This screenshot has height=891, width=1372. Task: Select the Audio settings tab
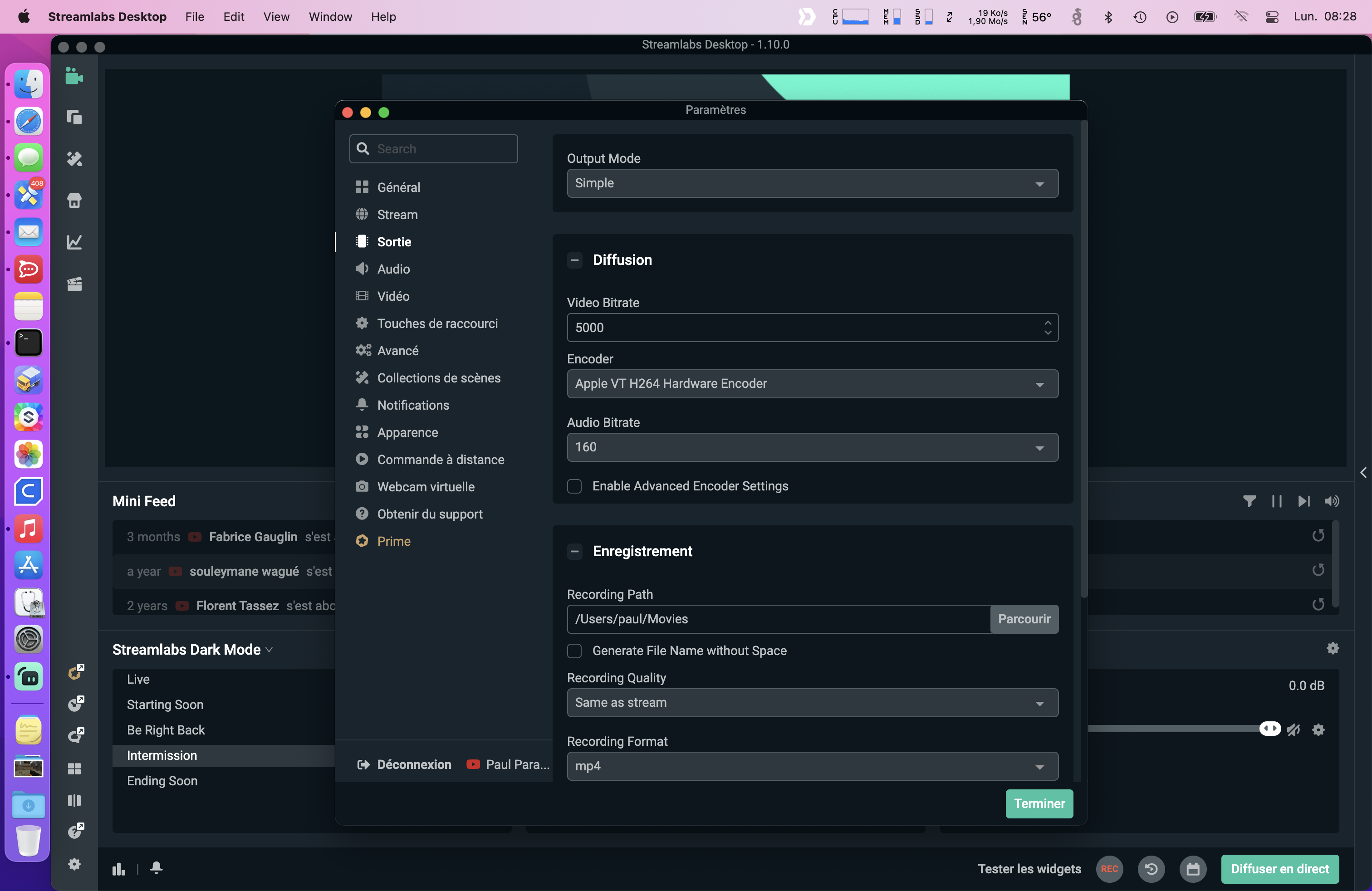(x=393, y=269)
